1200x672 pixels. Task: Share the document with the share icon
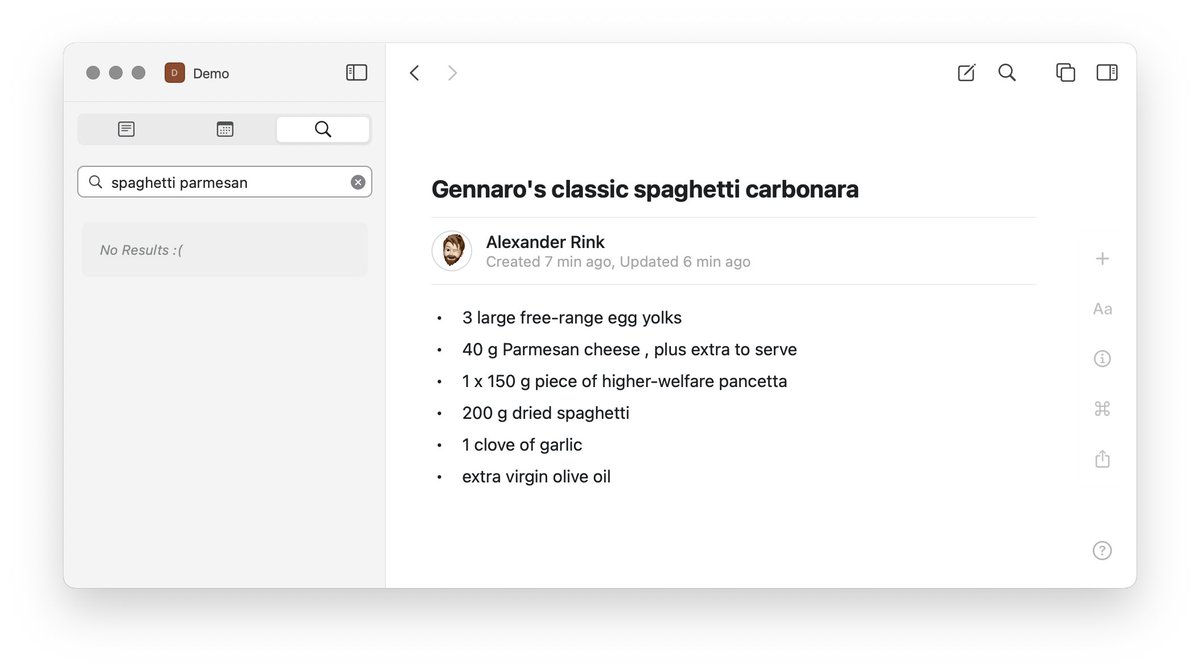point(1102,459)
